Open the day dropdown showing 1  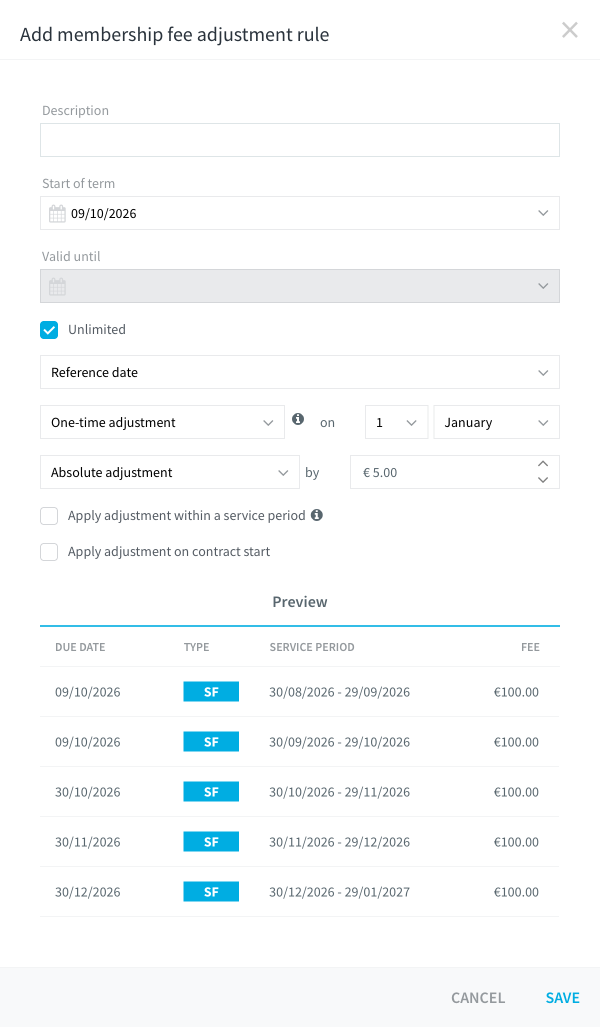click(396, 422)
